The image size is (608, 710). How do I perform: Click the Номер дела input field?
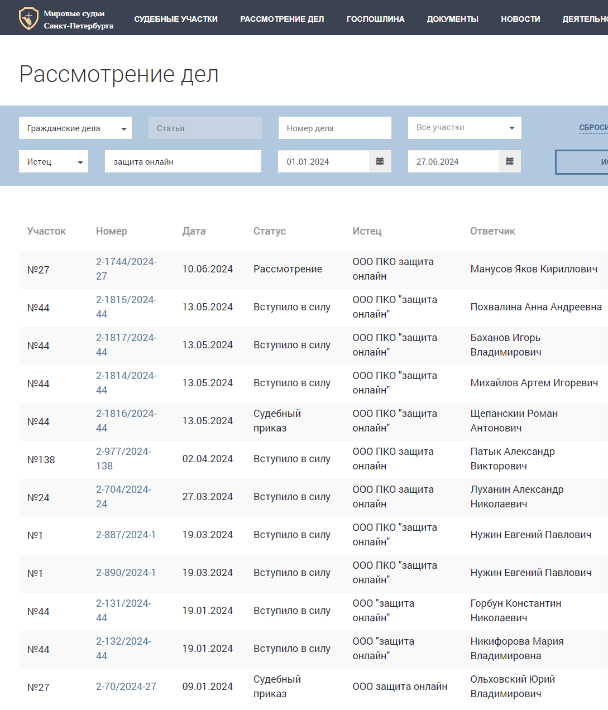(x=334, y=128)
